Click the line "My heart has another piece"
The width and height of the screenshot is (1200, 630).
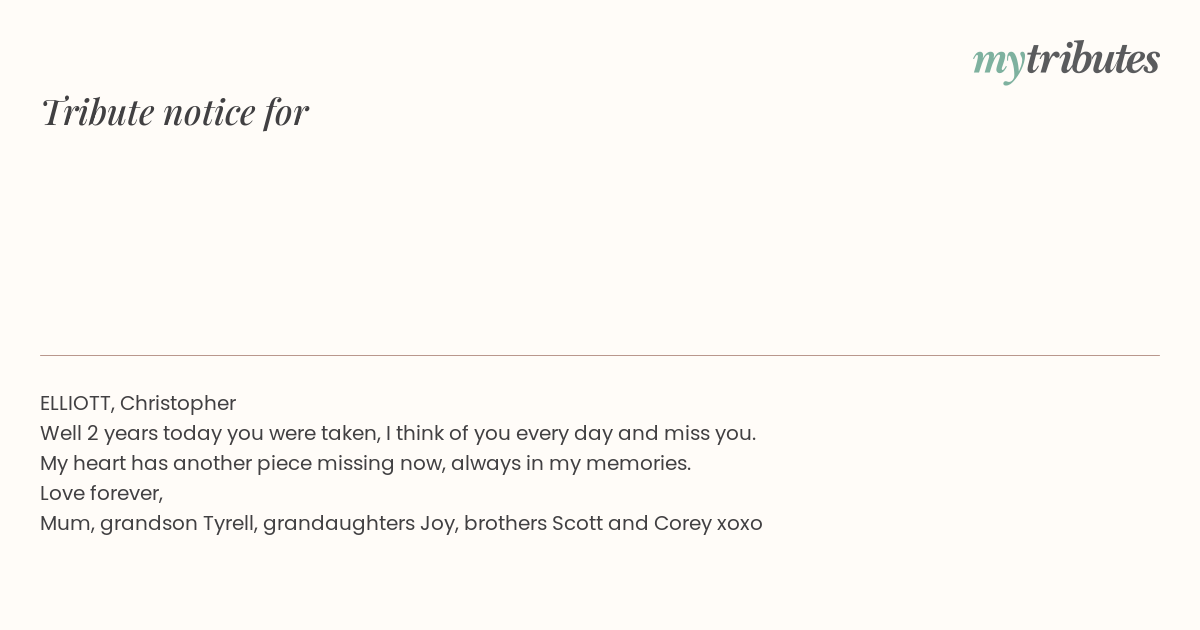(366, 463)
